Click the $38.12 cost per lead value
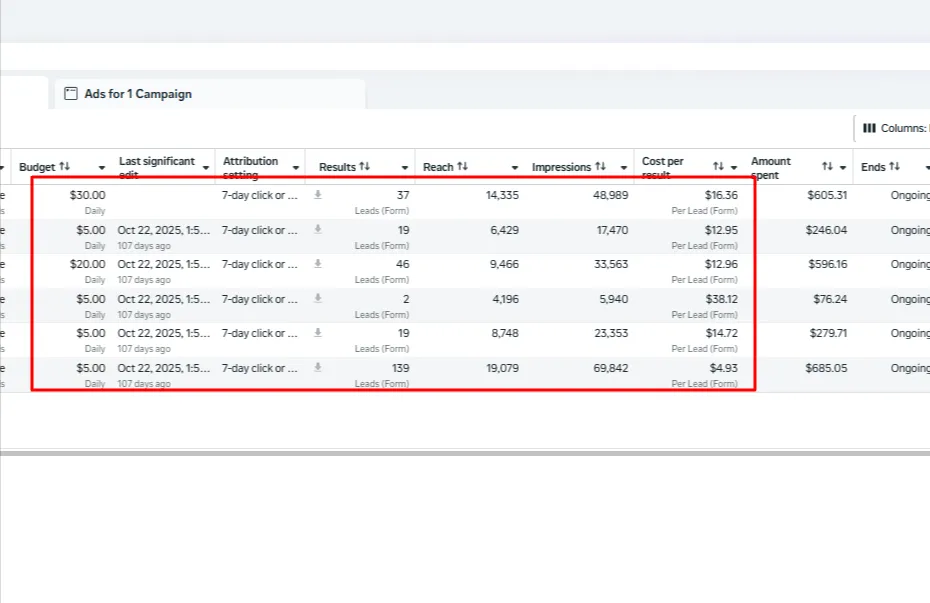 click(721, 299)
